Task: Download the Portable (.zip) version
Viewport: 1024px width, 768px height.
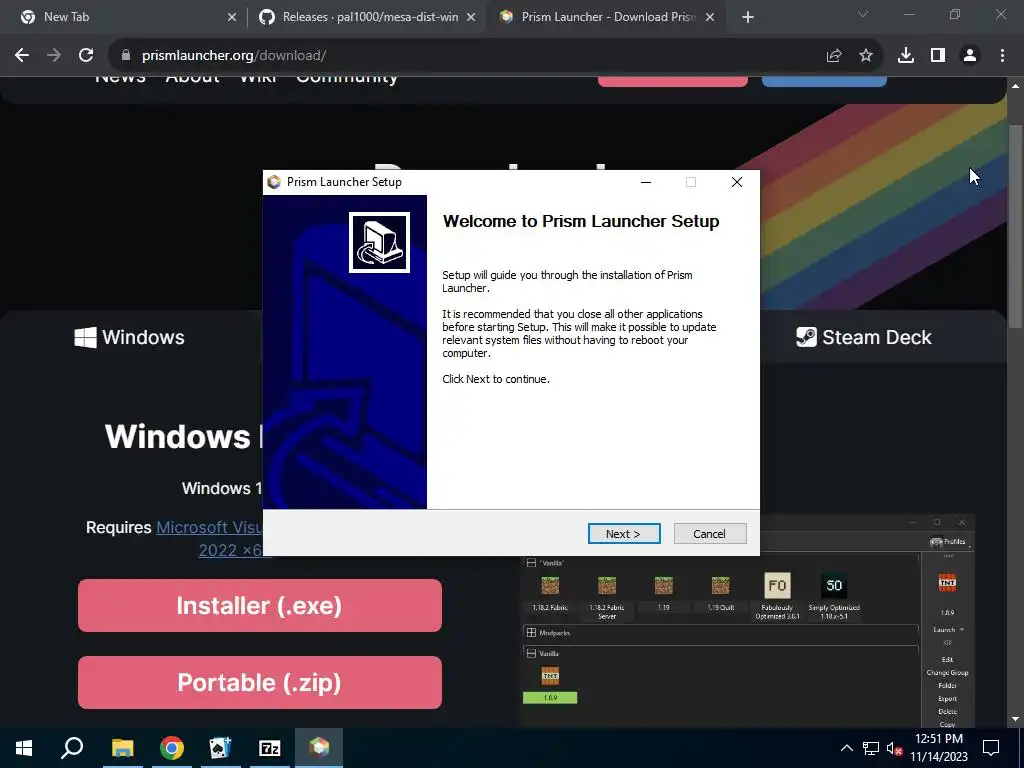Action: pos(260,682)
